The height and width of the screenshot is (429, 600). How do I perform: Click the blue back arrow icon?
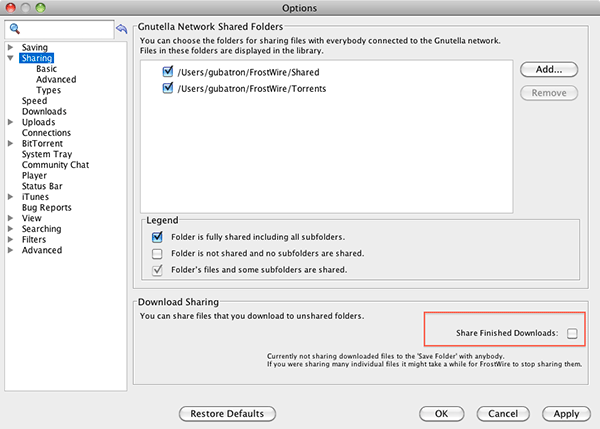(122, 29)
